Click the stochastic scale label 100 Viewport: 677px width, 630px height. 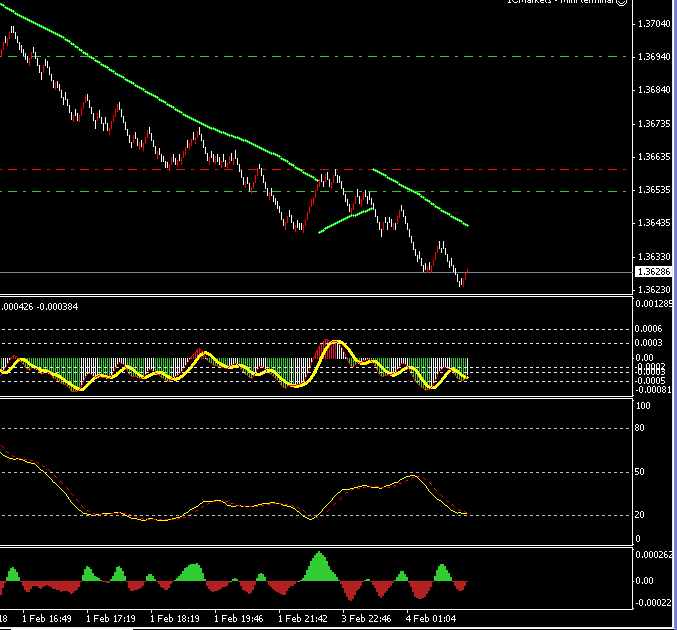[x=643, y=406]
